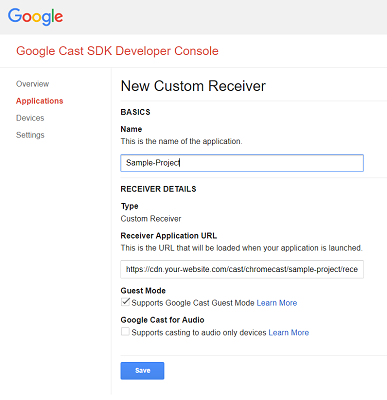Screen dimensions: 387x400
Task: Click the 'Receiver Application URL' label
Action: (x=169, y=236)
